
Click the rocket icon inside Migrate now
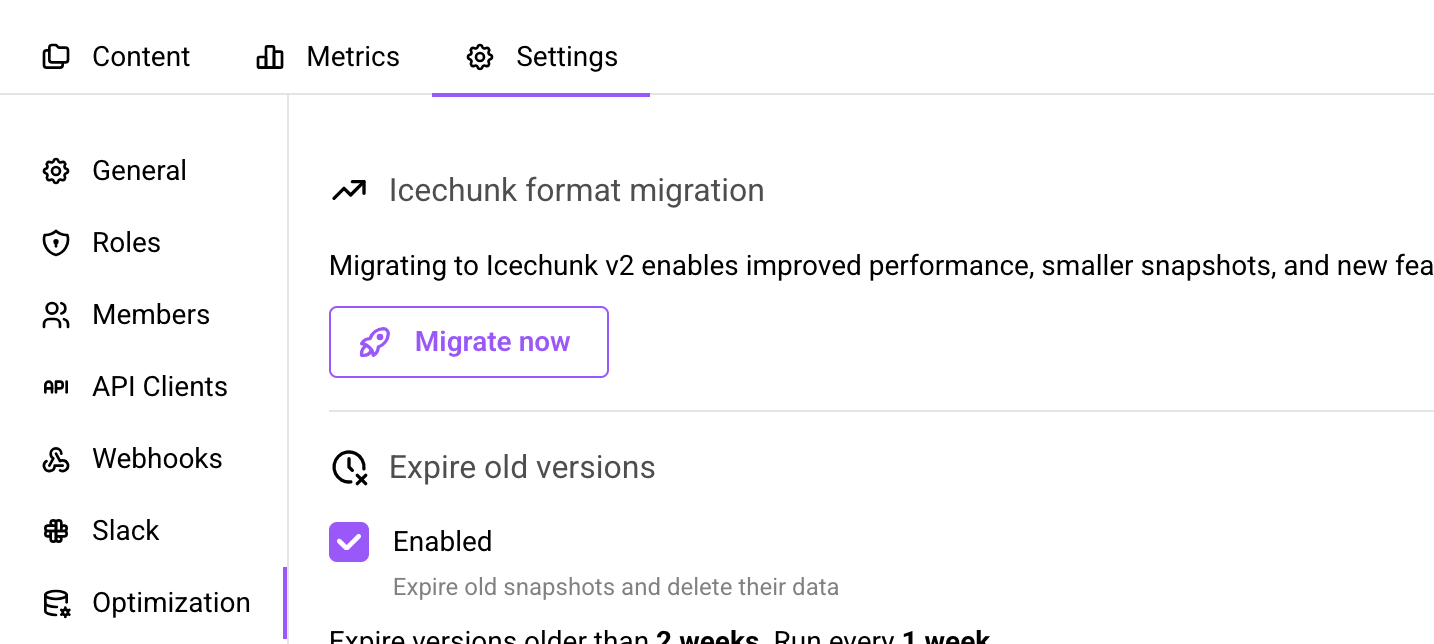(373, 342)
